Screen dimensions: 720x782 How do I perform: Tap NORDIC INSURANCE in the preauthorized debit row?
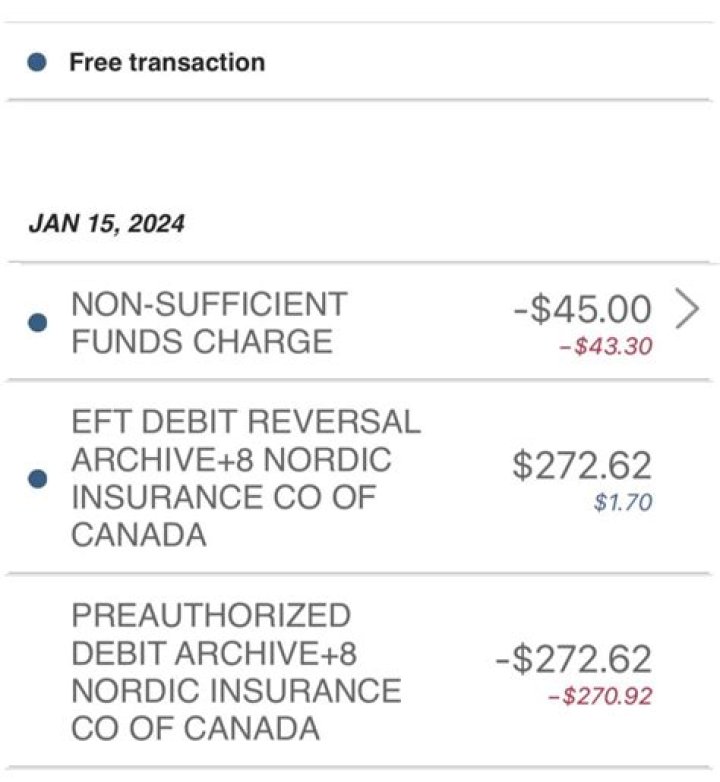(x=236, y=691)
